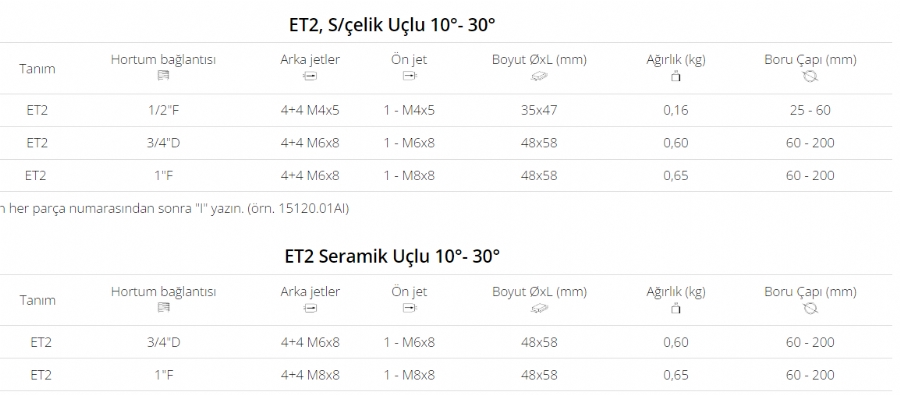This screenshot has height=395, width=900.
Task: Click dimension icon under first Boyut header
Action: pos(539,76)
